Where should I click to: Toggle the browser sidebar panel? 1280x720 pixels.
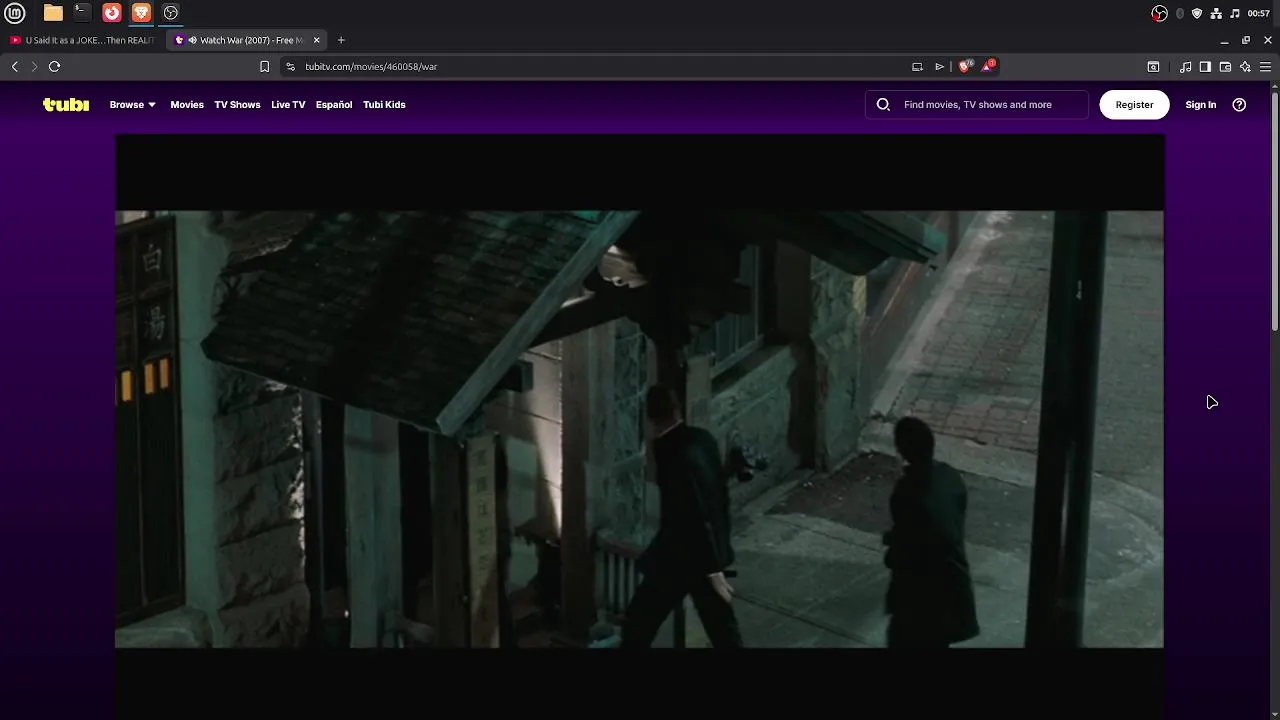1205,67
